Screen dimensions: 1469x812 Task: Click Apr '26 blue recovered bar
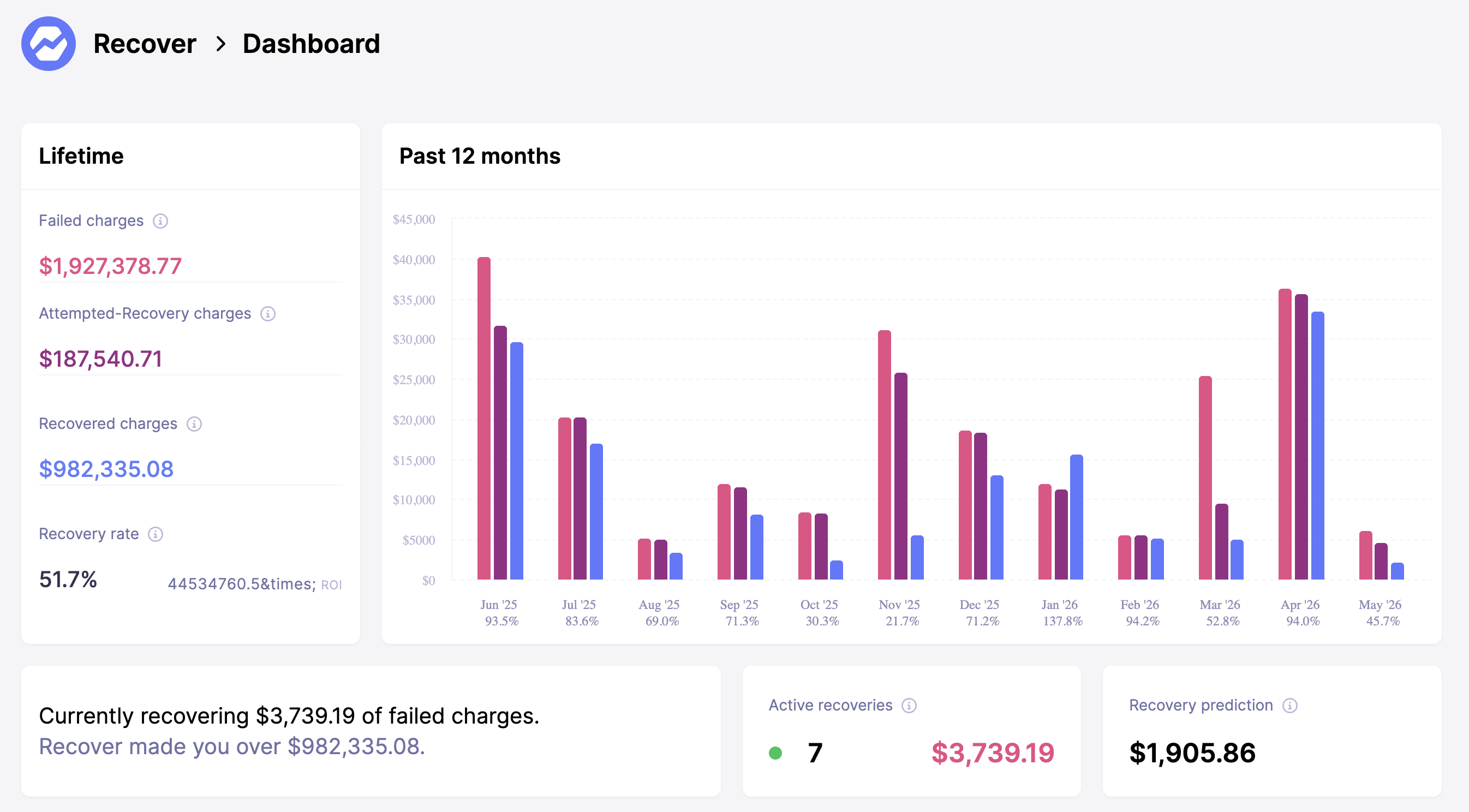point(1318,446)
